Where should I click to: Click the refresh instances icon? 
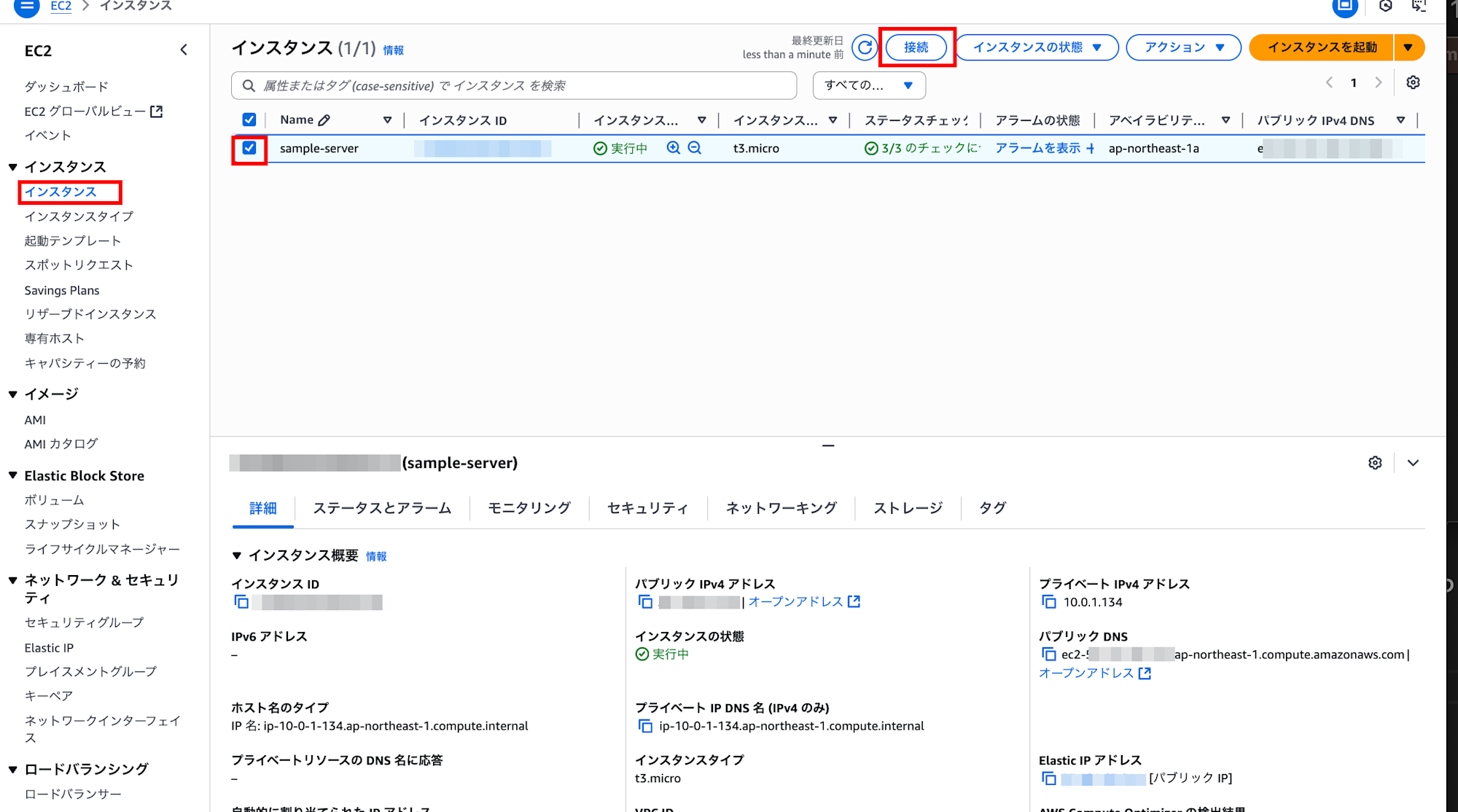(865, 47)
